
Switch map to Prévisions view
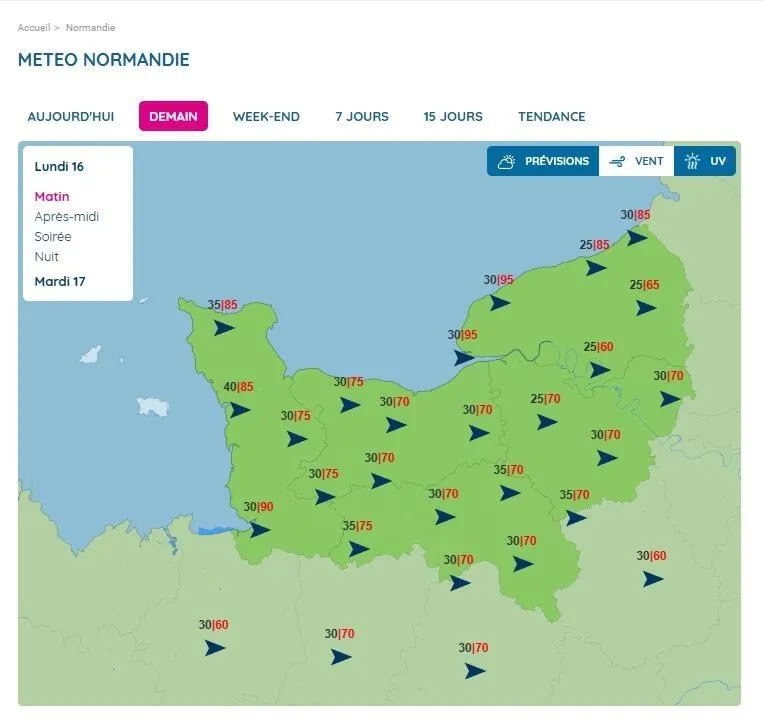pyautogui.click(x=543, y=161)
